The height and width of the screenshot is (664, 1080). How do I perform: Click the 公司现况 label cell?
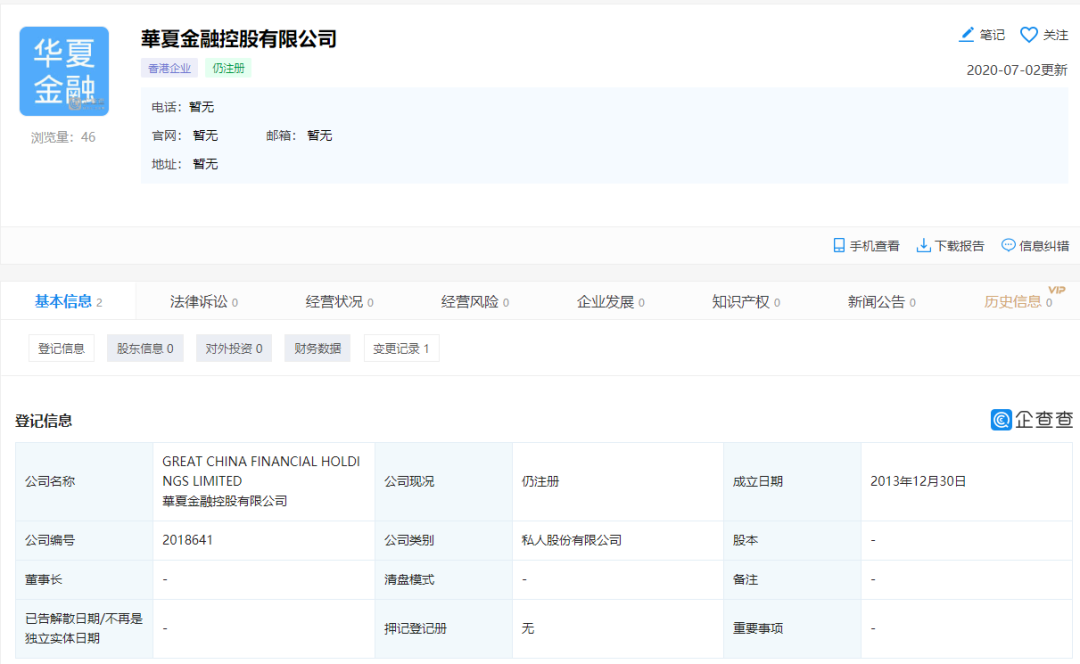[444, 481]
